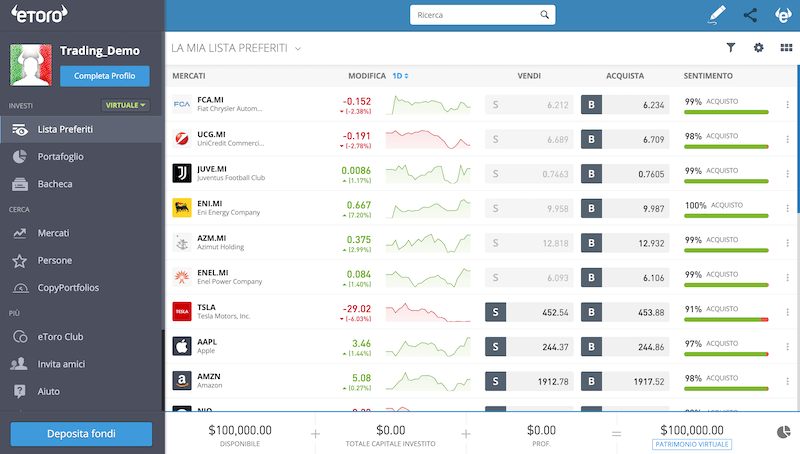
Task: Open the ENEL.MI price sparkline chart
Action: pos(428,278)
